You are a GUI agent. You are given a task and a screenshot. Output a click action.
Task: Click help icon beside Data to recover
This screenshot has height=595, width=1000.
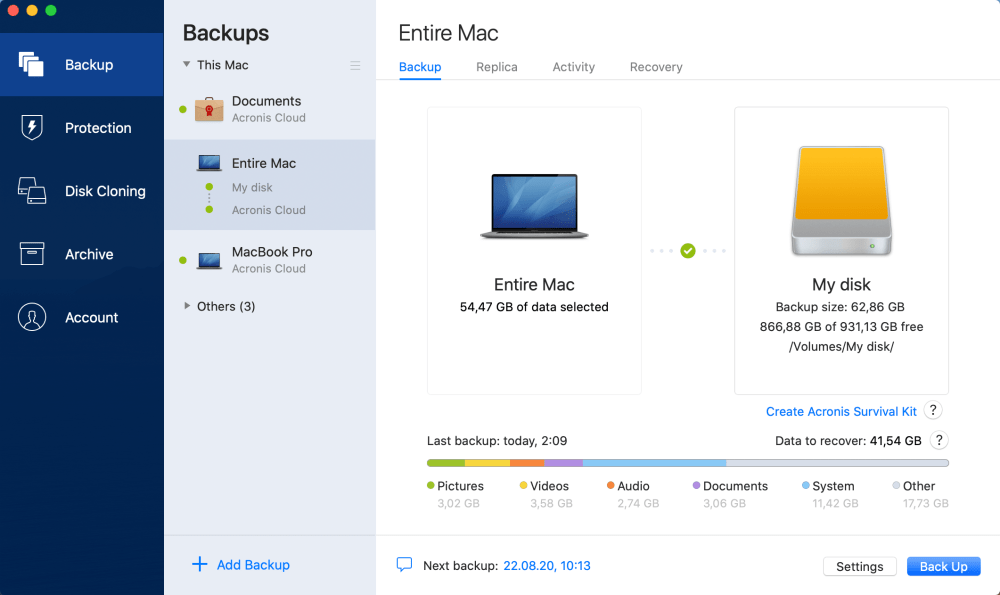(939, 440)
